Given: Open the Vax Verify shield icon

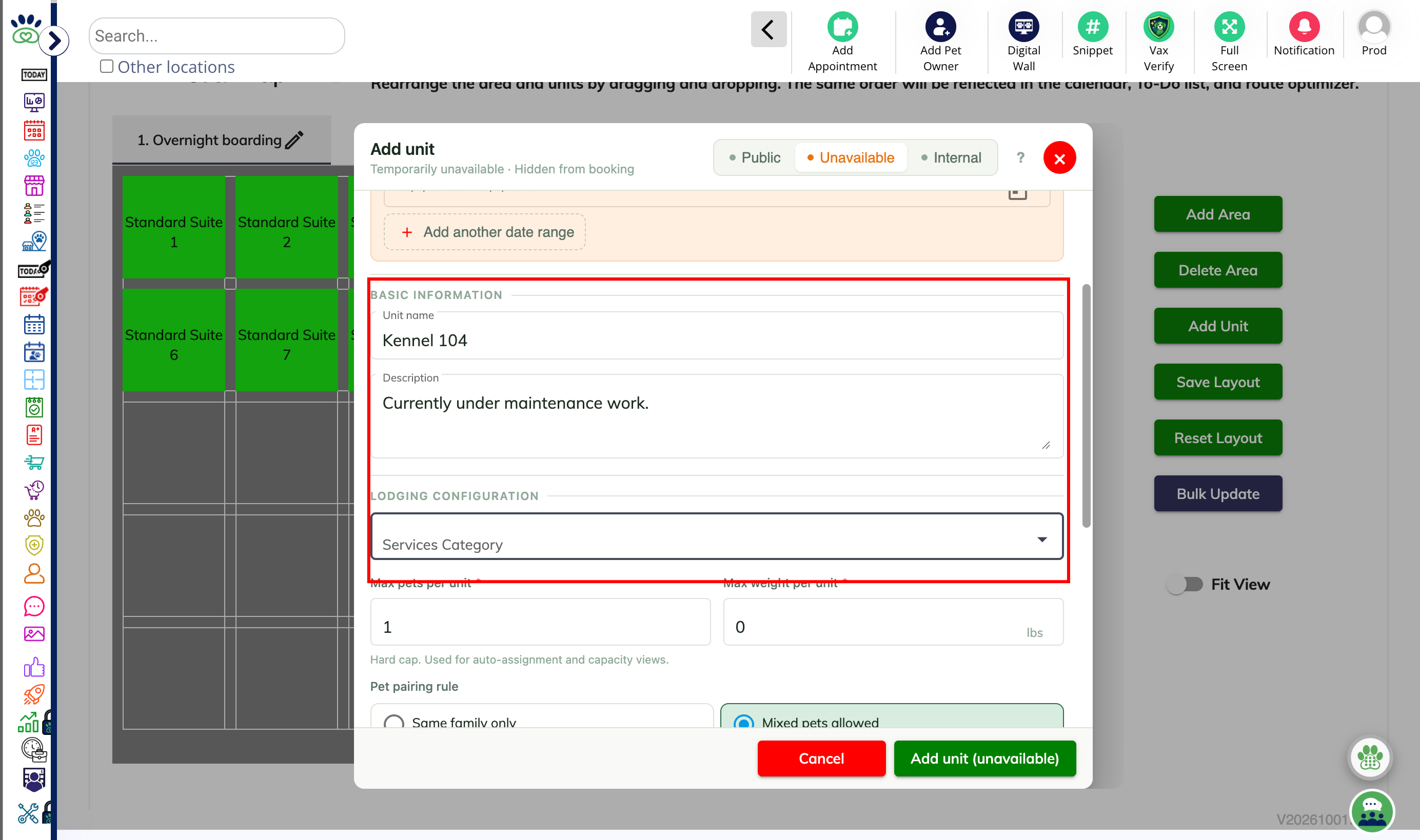Looking at the screenshot, I should pos(1158,27).
